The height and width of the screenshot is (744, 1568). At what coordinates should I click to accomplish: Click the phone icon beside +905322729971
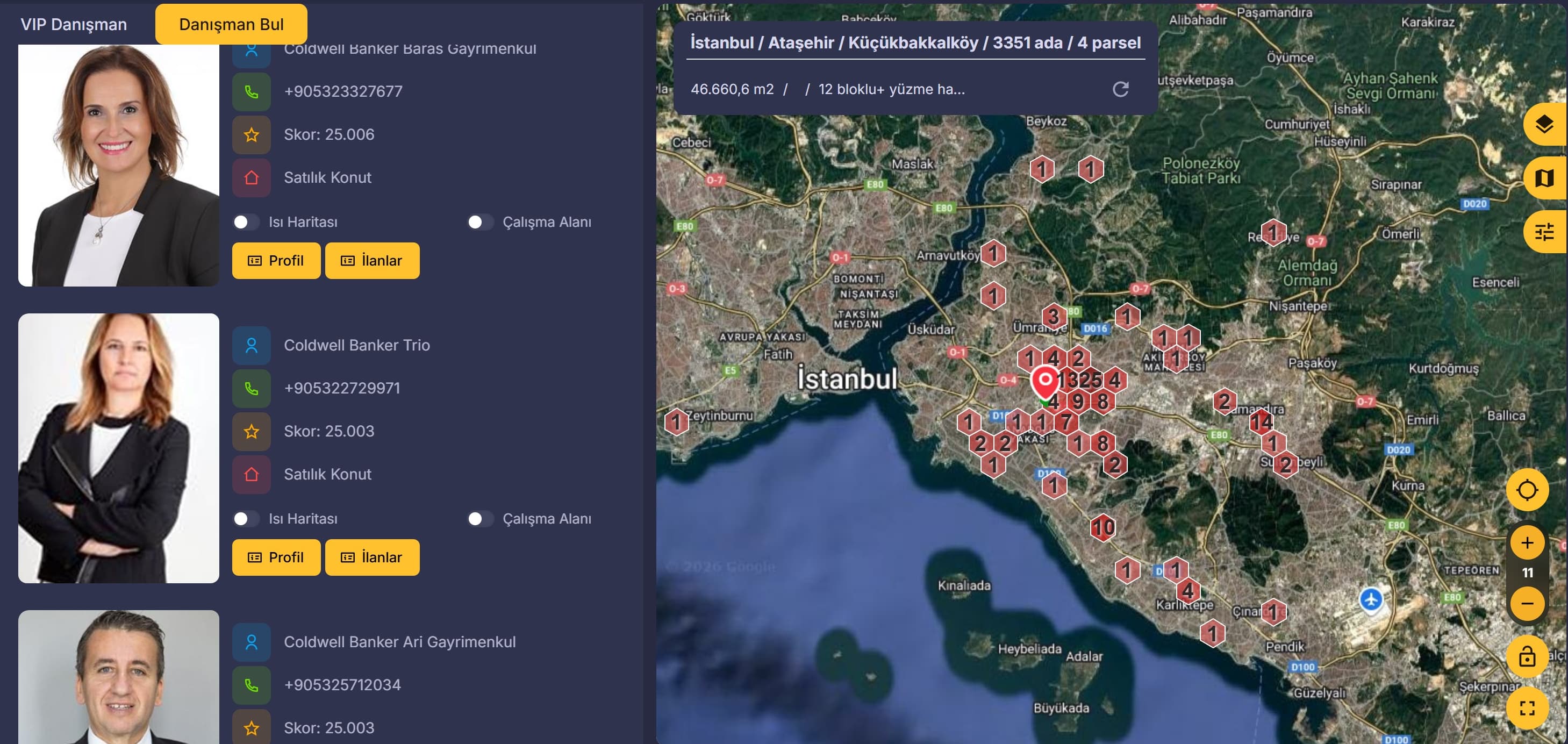pos(252,389)
